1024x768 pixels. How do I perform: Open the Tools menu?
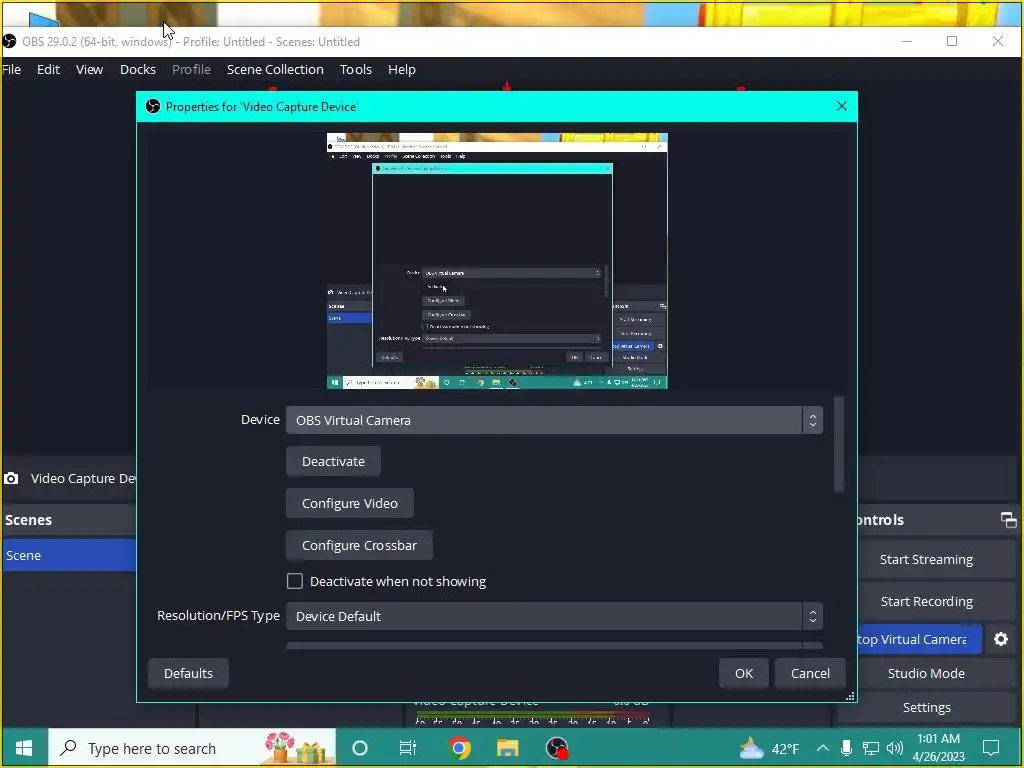tap(355, 69)
